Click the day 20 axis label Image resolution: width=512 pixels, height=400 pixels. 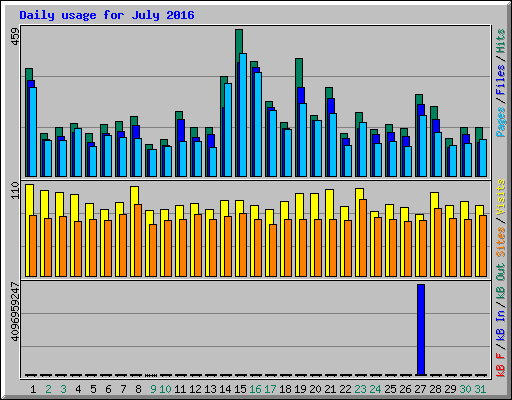pos(315,389)
